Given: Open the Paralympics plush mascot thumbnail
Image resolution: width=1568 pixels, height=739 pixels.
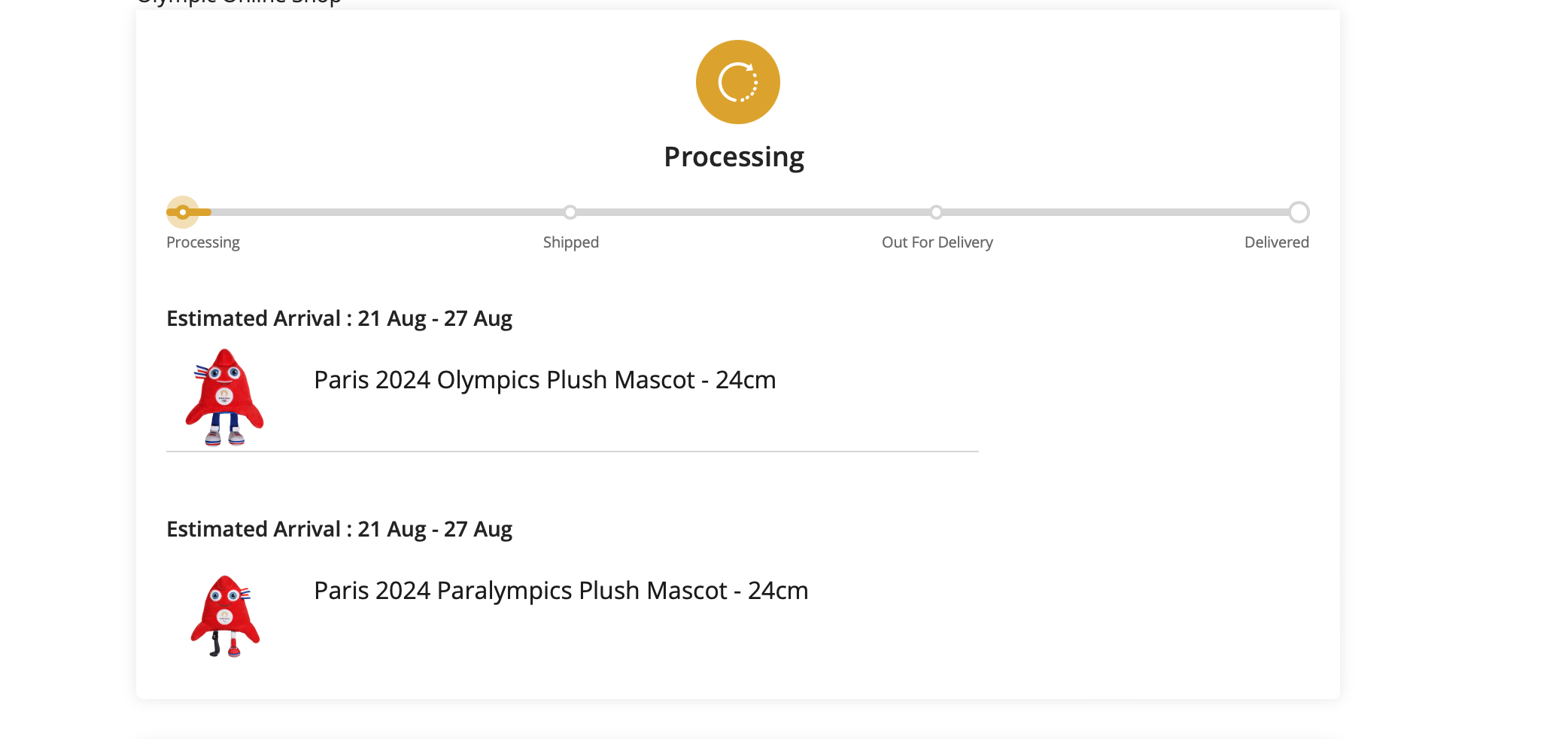Looking at the screenshot, I should pos(225,616).
